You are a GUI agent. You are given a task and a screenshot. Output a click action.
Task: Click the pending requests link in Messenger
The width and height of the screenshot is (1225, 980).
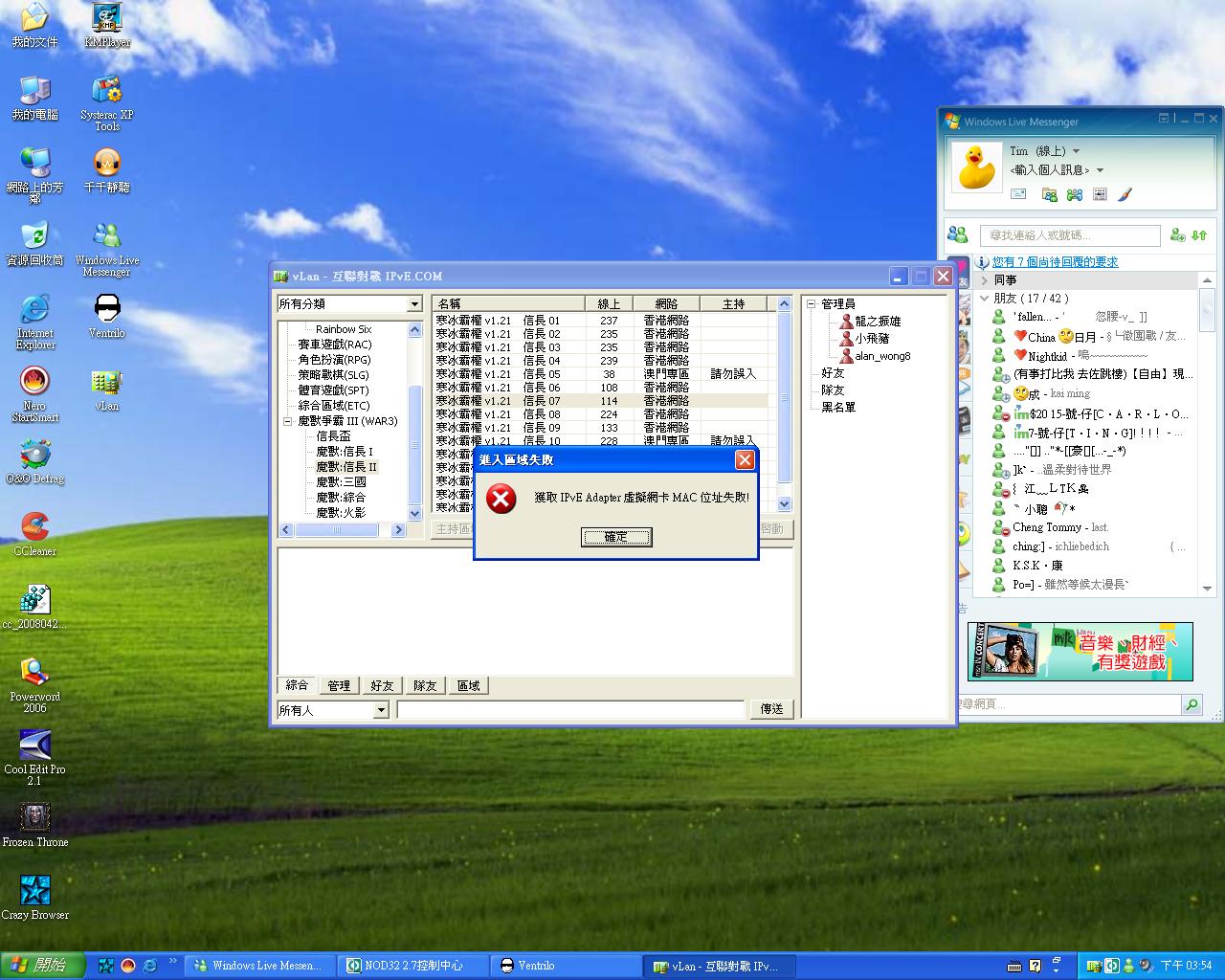click(x=1054, y=262)
